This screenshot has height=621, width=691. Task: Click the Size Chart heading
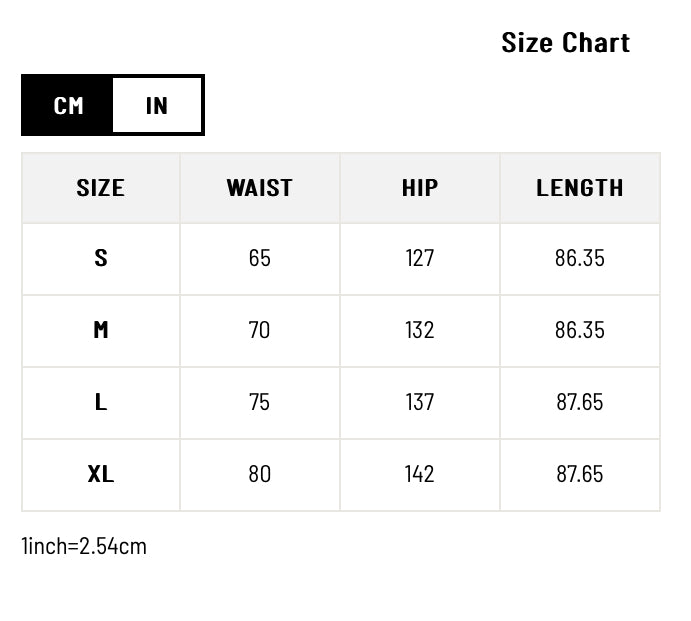pos(565,43)
